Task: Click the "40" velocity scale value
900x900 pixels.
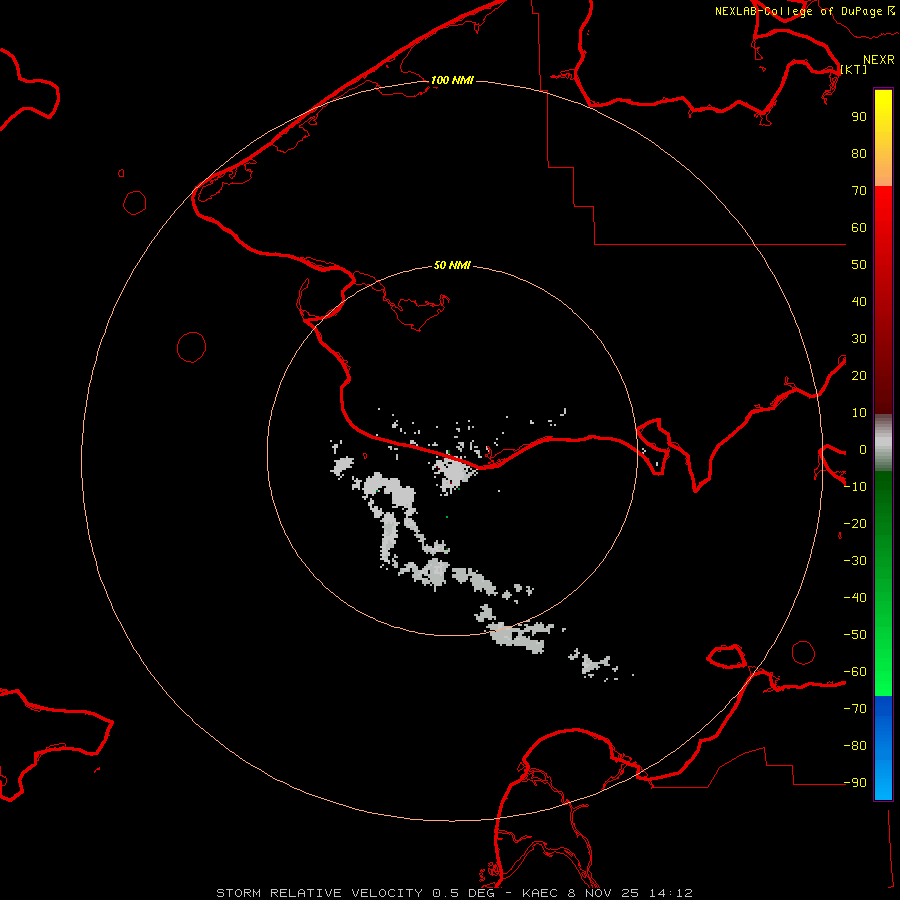Action: [859, 301]
